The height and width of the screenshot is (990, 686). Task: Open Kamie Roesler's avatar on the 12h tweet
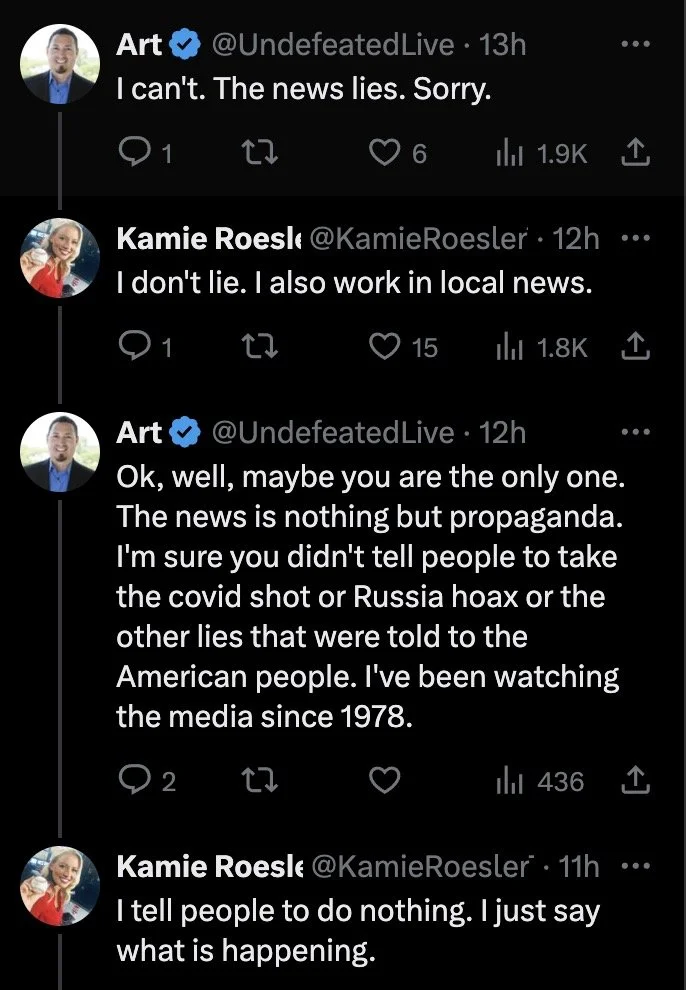click(x=60, y=258)
